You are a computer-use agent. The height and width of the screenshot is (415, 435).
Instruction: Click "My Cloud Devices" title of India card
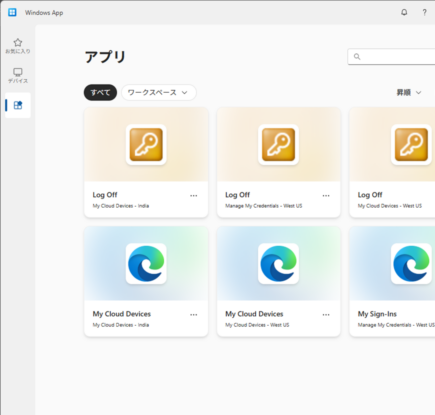[x=122, y=314]
